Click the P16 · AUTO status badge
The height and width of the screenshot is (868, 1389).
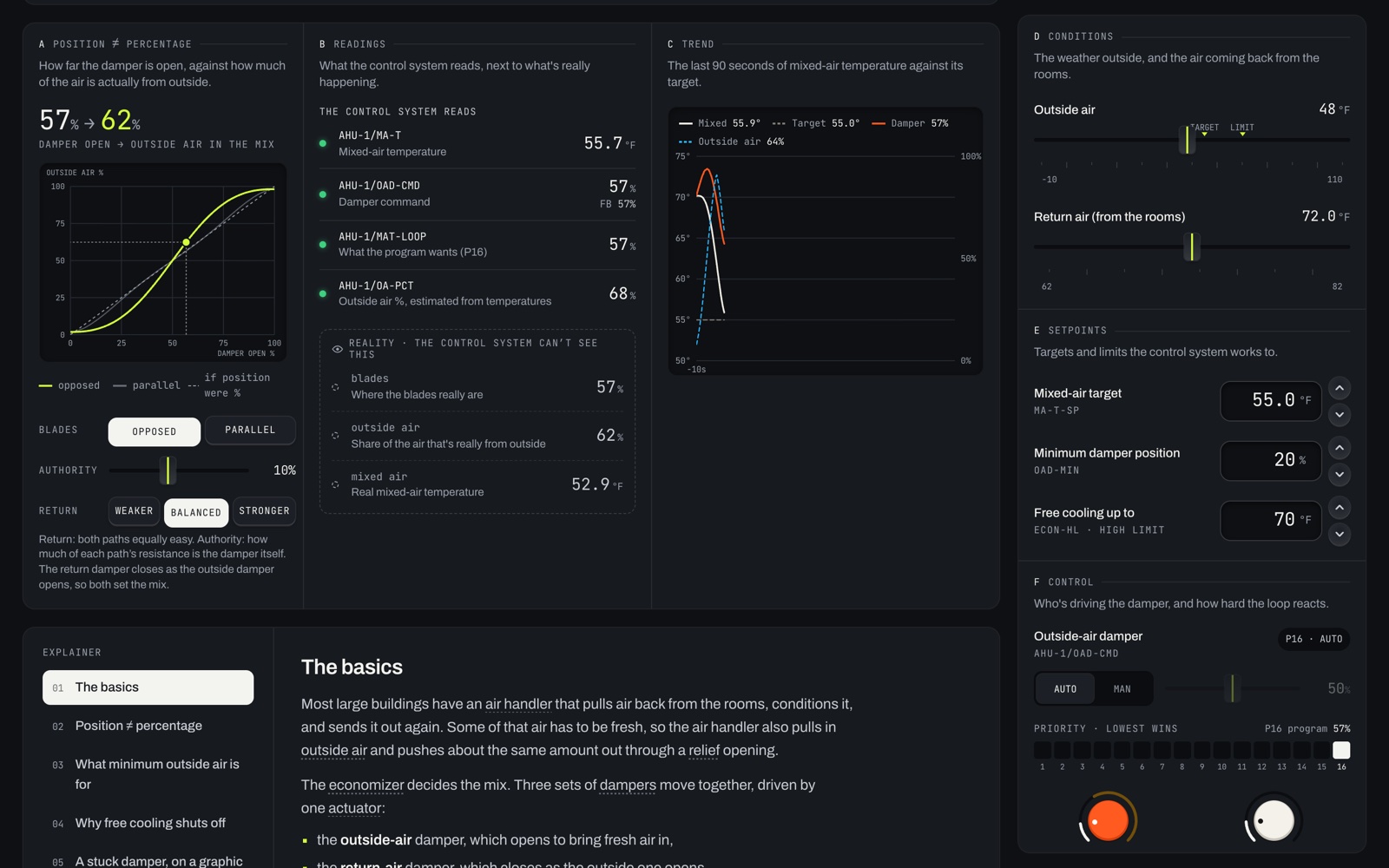pos(1313,639)
